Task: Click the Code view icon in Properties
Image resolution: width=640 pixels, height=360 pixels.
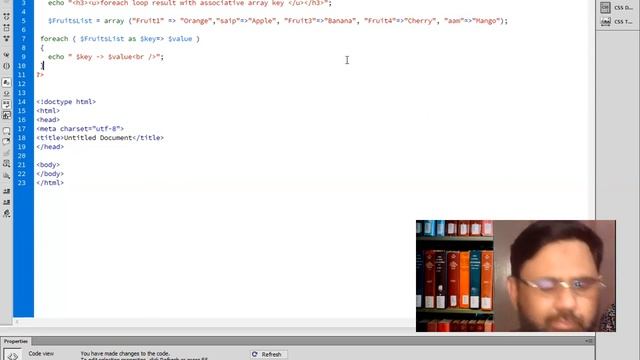Action: [x=12, y=356]
